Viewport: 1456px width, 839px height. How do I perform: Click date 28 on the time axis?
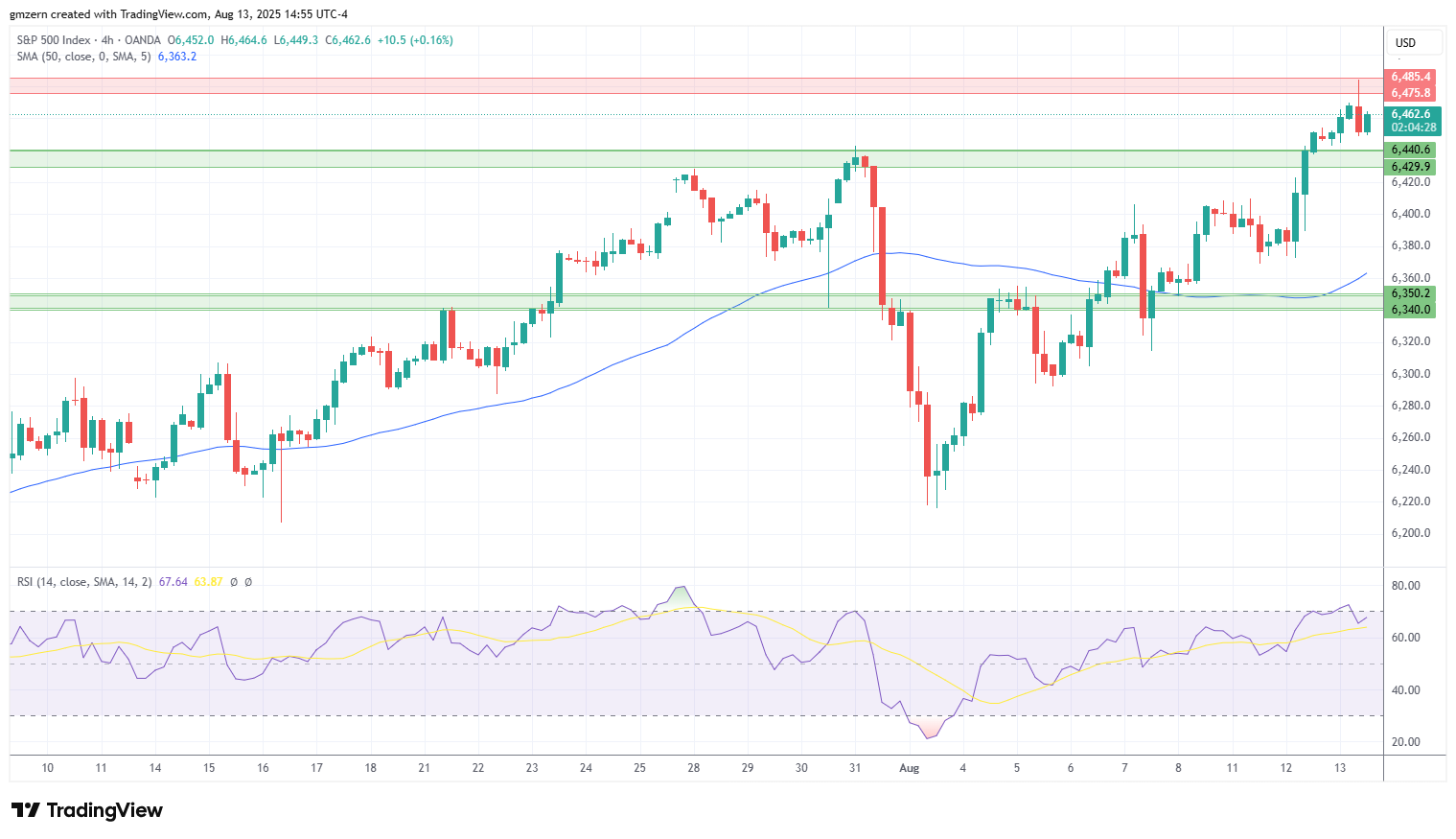tap(694, 768)
